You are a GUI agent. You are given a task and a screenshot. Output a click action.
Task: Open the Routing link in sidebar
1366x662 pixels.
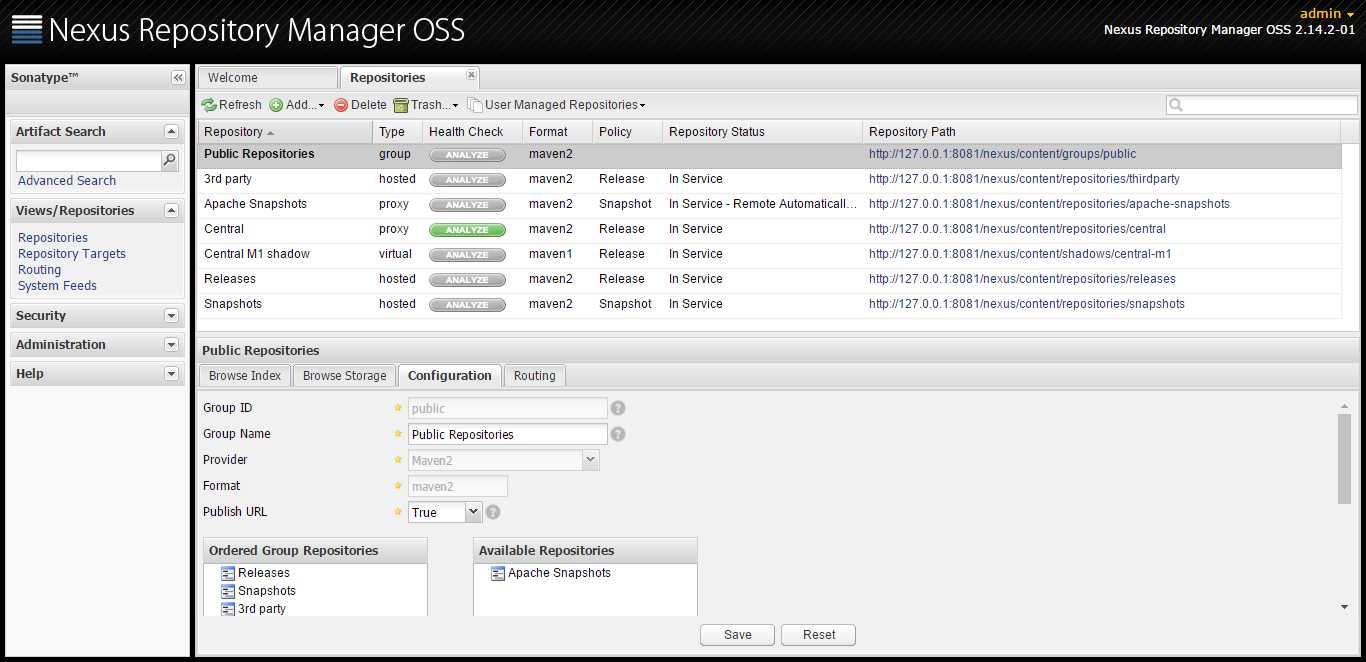40,270
